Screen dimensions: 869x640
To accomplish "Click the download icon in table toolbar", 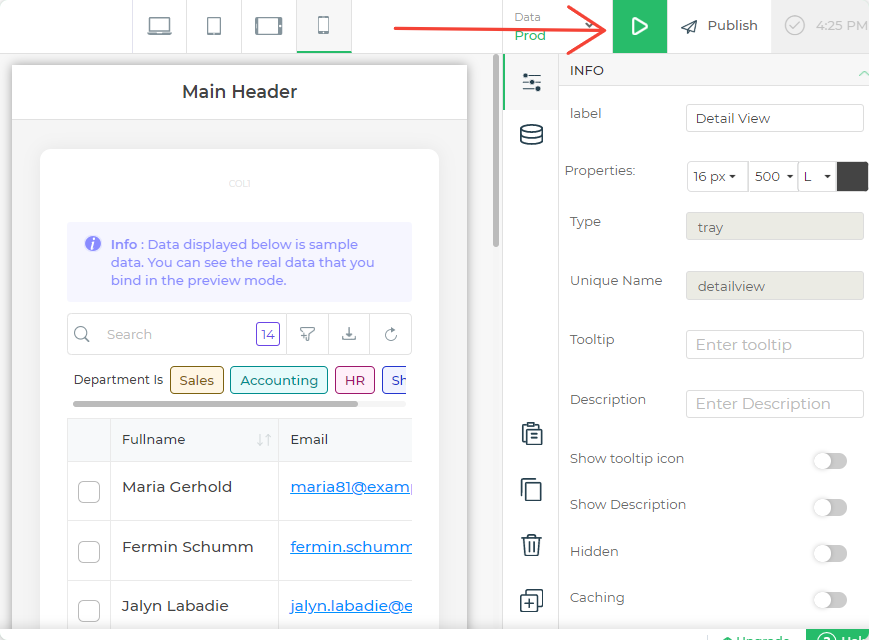I will tap(349, 334).
